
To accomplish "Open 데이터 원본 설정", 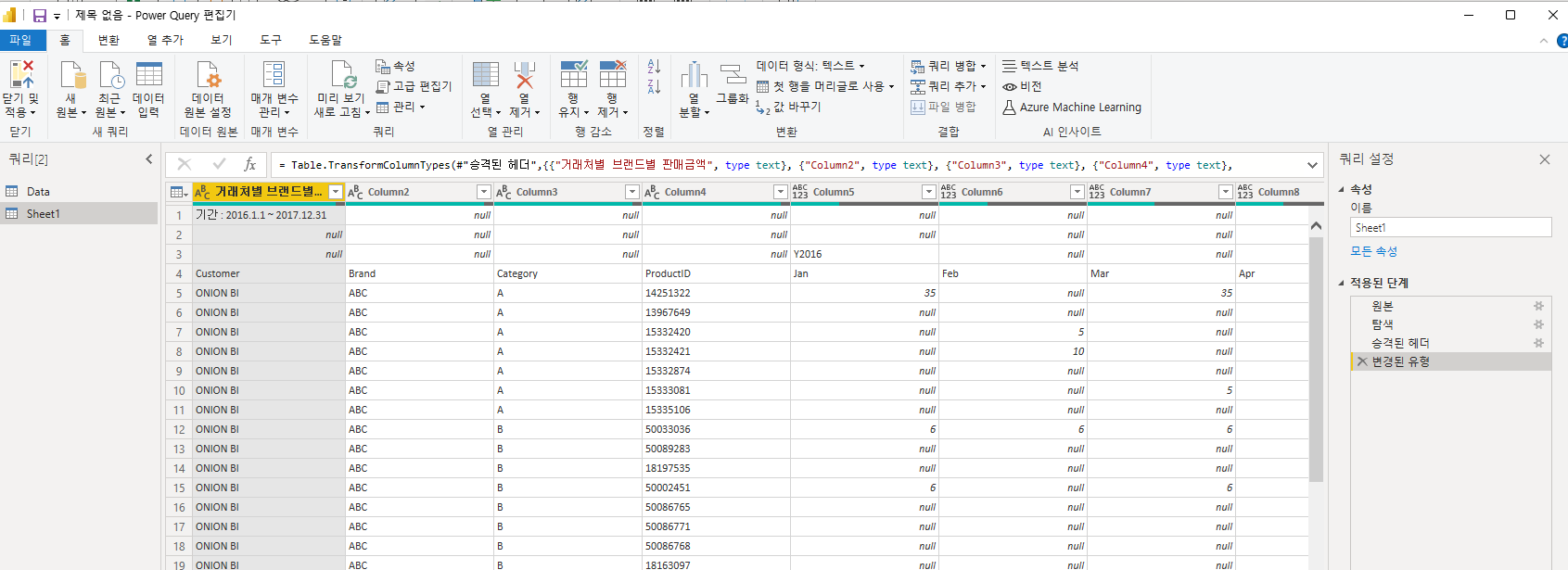I will click(208, 89).
